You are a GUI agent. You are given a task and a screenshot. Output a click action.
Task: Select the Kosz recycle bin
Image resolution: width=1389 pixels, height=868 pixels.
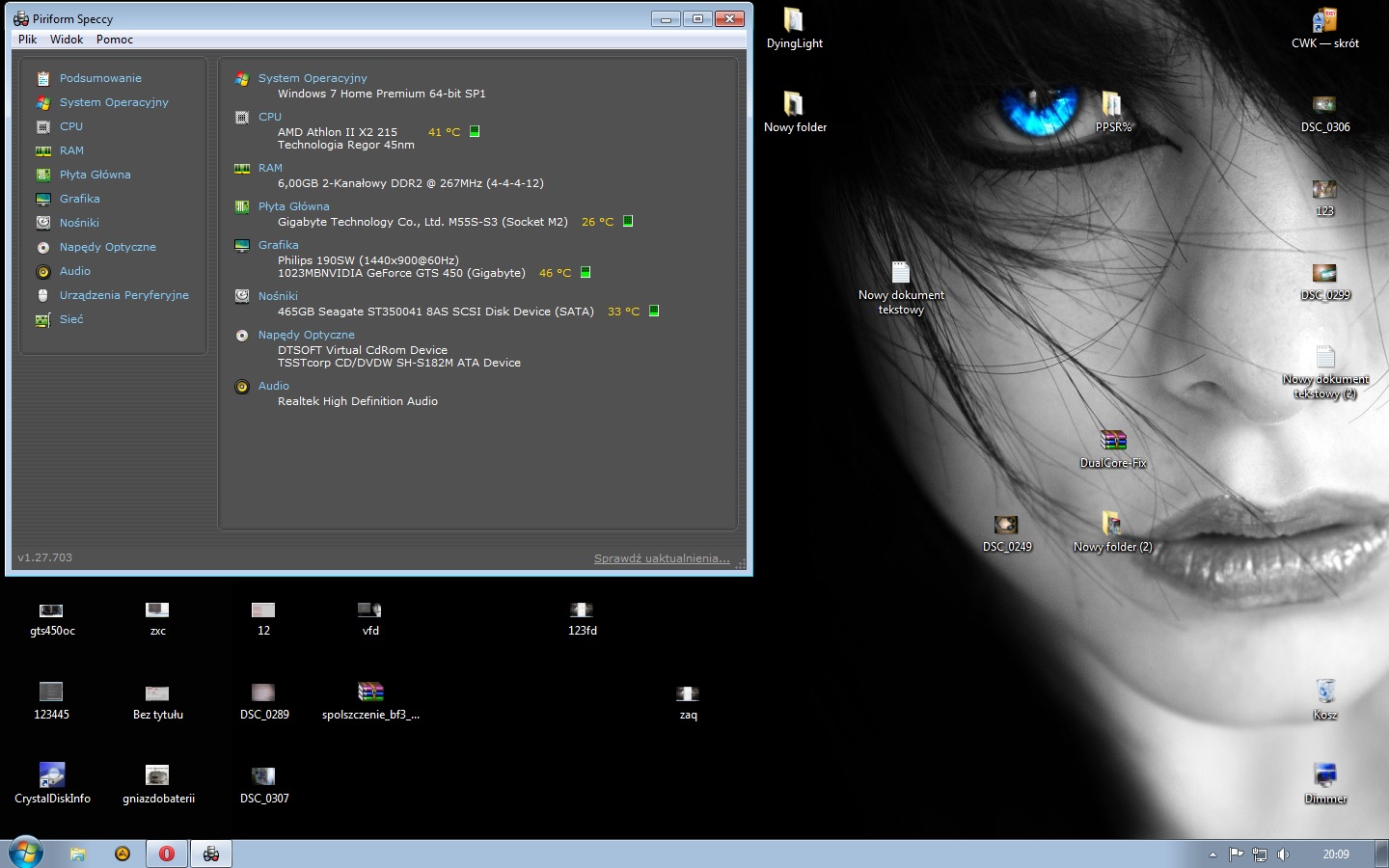[1325, 700]
